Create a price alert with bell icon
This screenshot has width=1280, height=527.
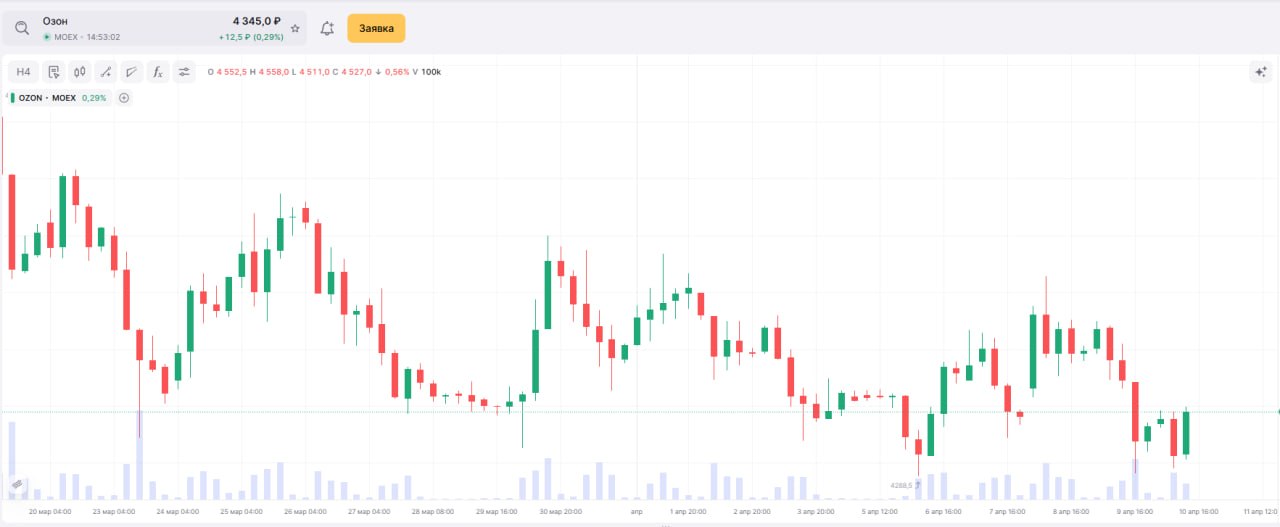coord(327,29)
